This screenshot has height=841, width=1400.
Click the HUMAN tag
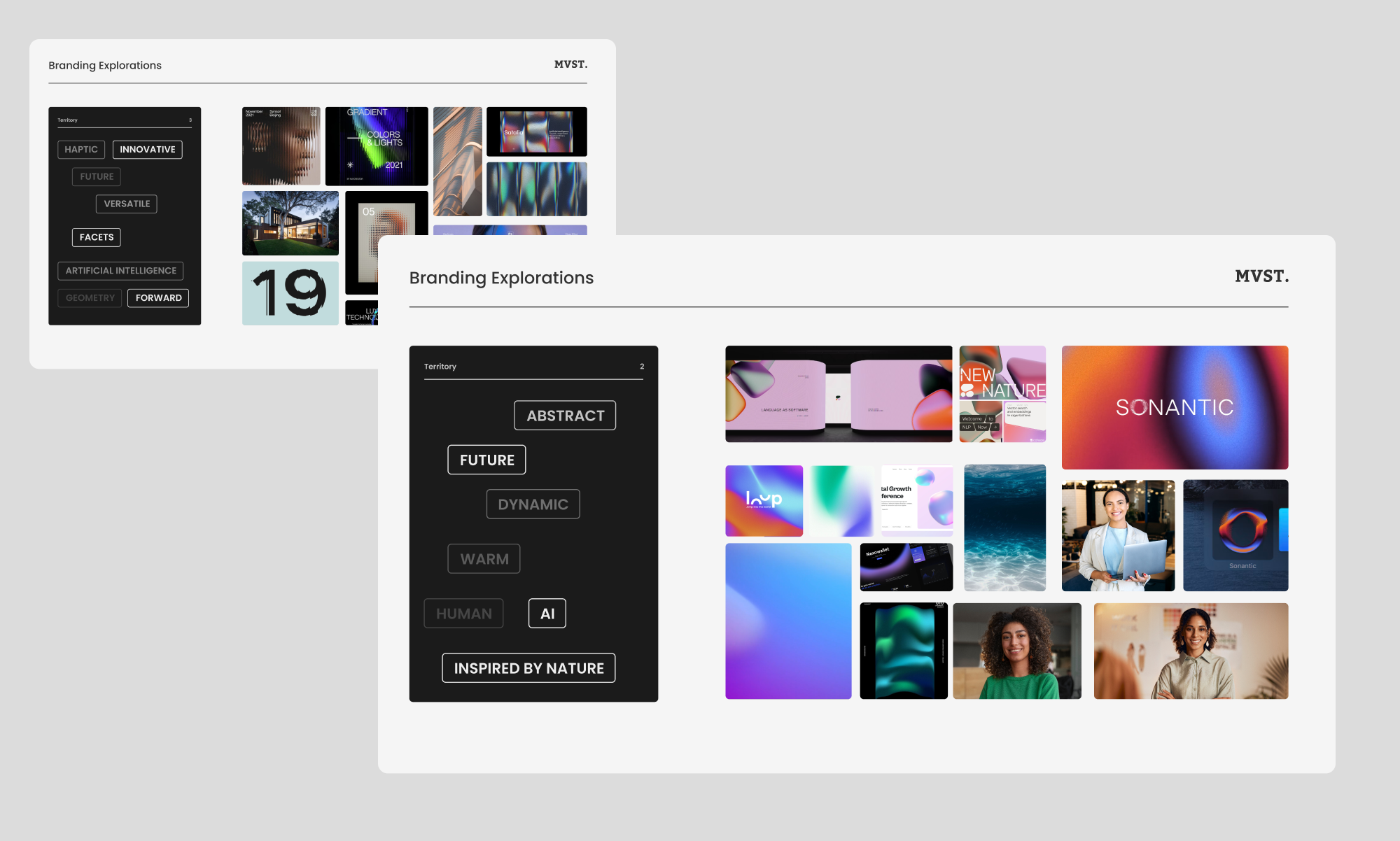coord(463,613)
